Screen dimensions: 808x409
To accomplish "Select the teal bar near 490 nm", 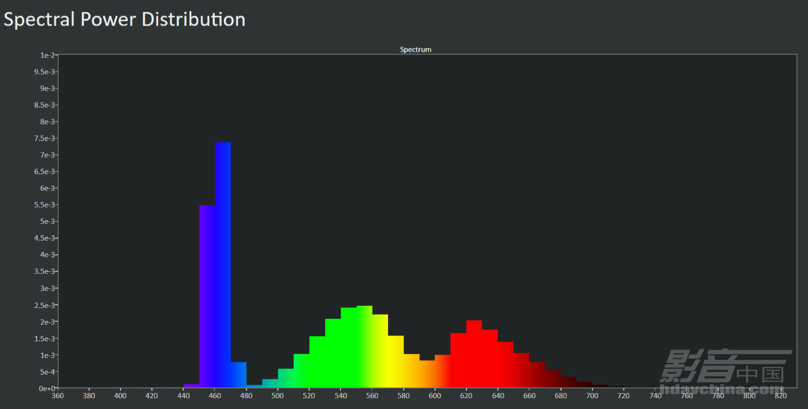I will 270,383.
